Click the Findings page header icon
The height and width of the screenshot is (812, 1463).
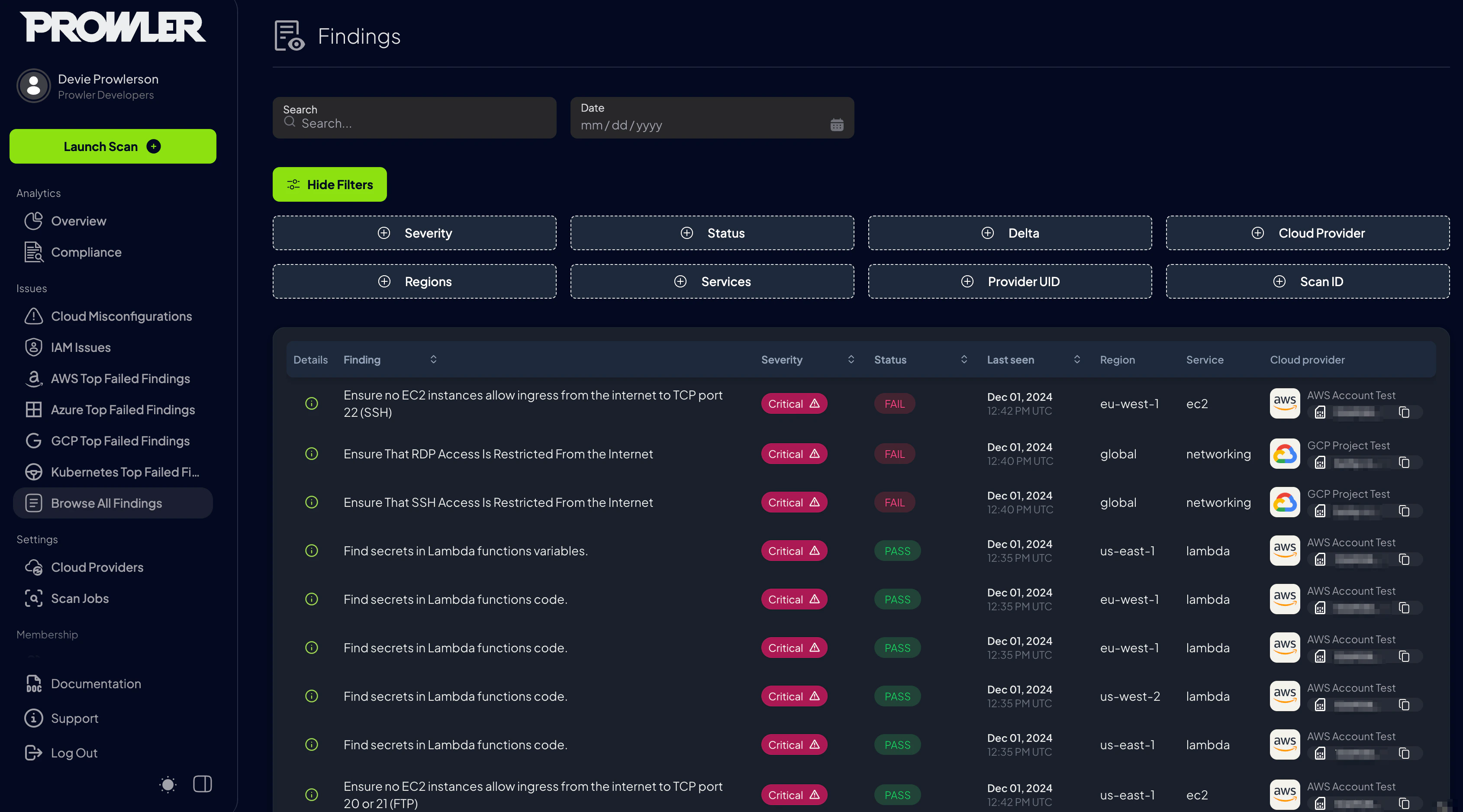289,36
